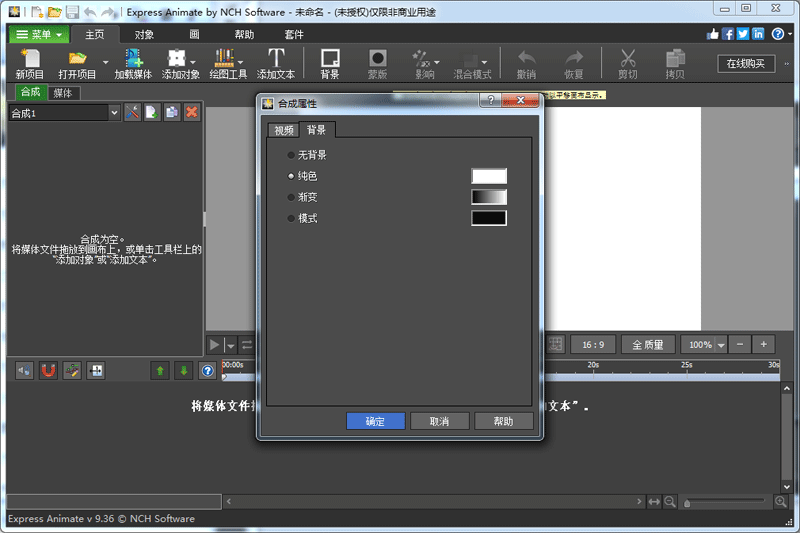The height and width of the screenshot is (533, 800).
Task: Click the grid overlay icon near 16:9
Action: point(556,344)
